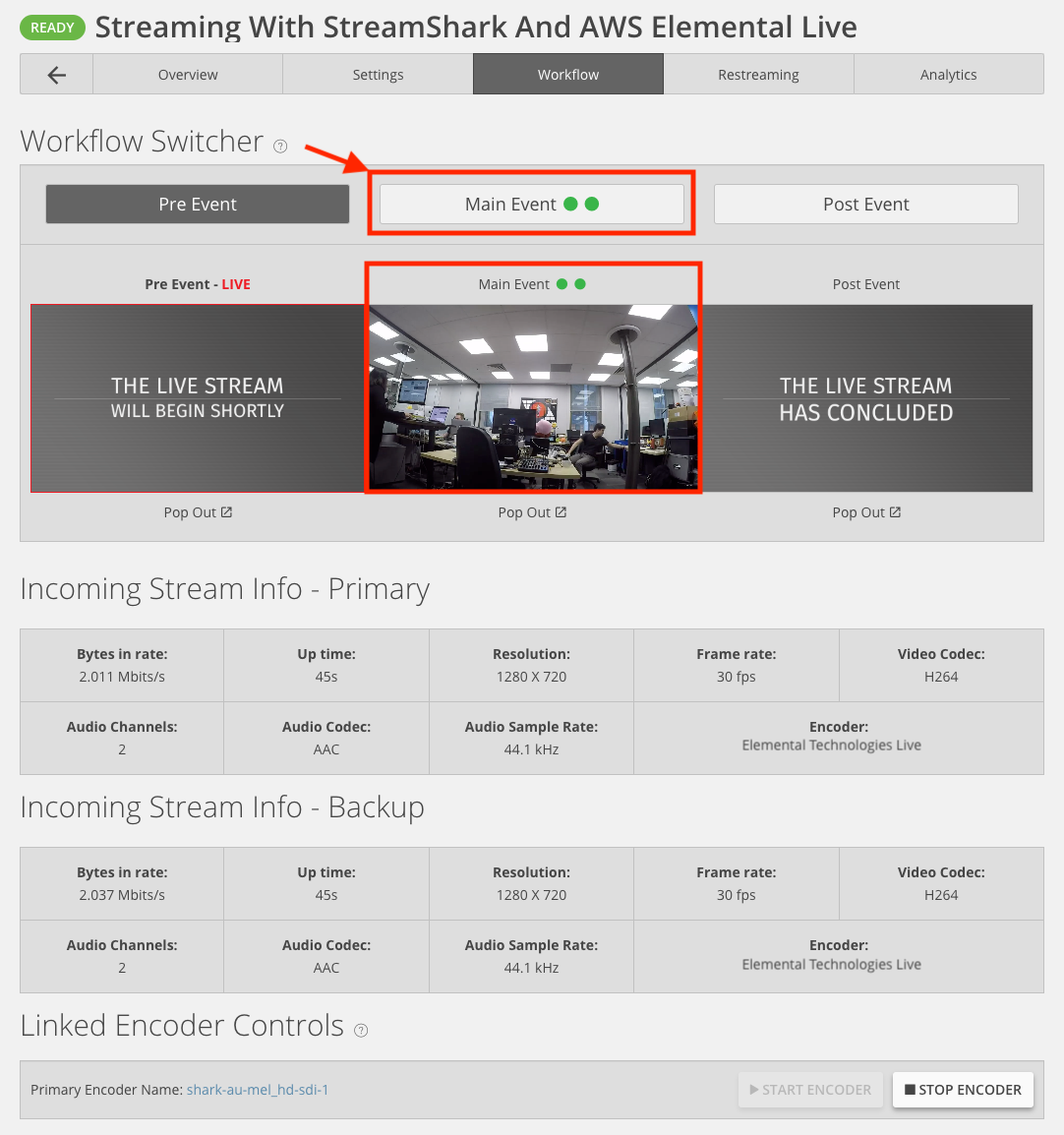The height and width of the screenshot is (1135, 1064).
Task: Pop out the Pre Event preview
Action: 198,512
